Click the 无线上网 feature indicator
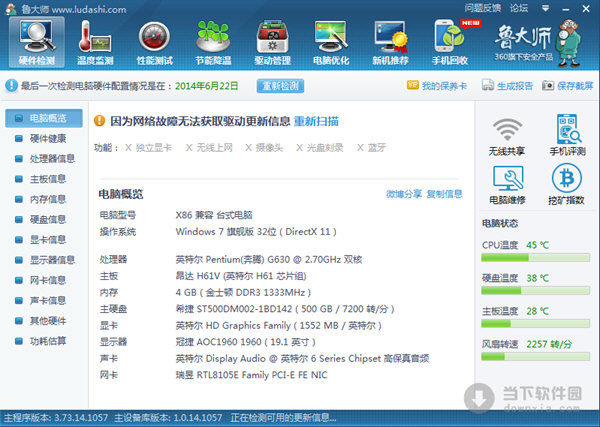This screenshot has height=427, width=600. [x=209, y=148]
